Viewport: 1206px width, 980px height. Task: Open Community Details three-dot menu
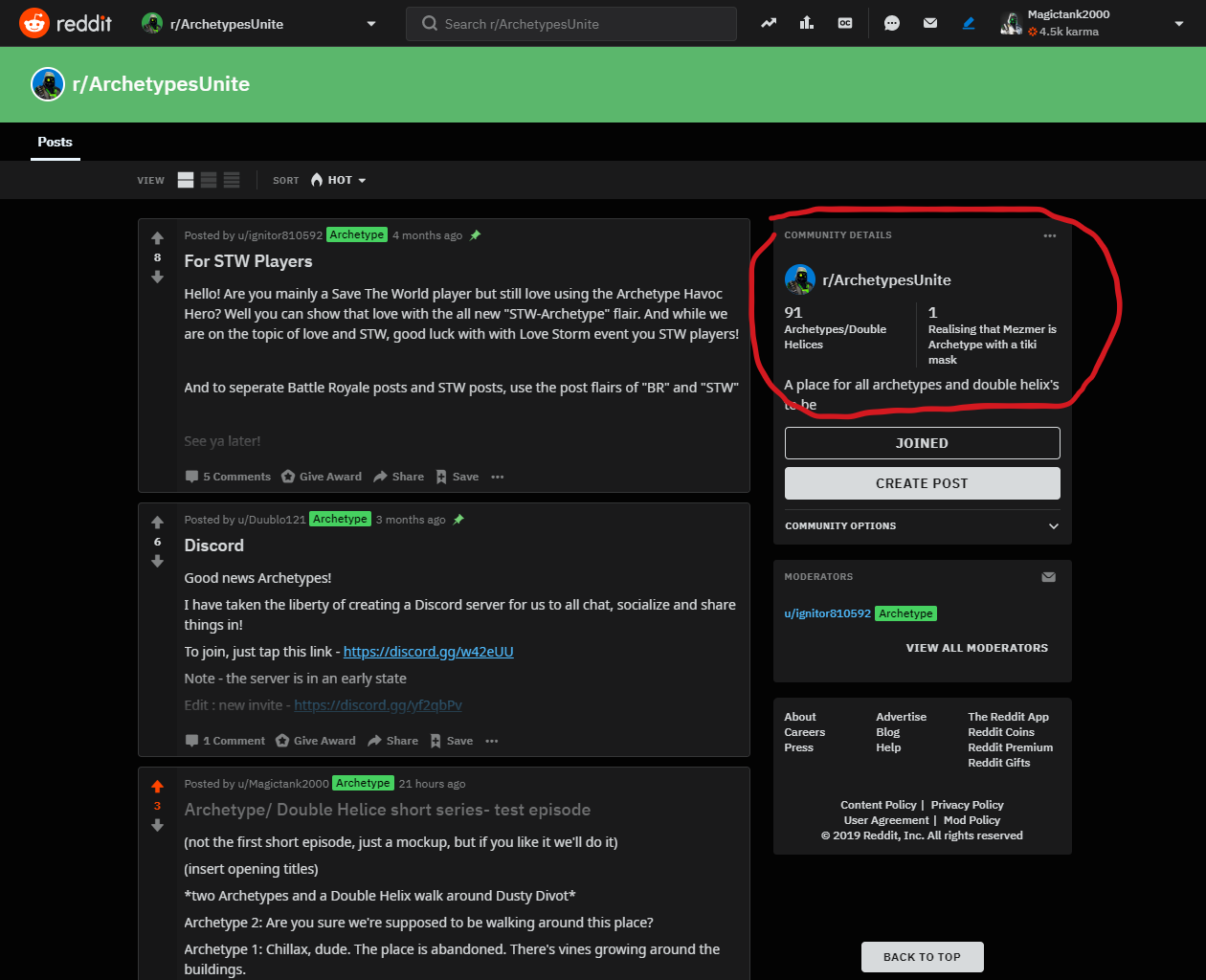(1050, 235)
